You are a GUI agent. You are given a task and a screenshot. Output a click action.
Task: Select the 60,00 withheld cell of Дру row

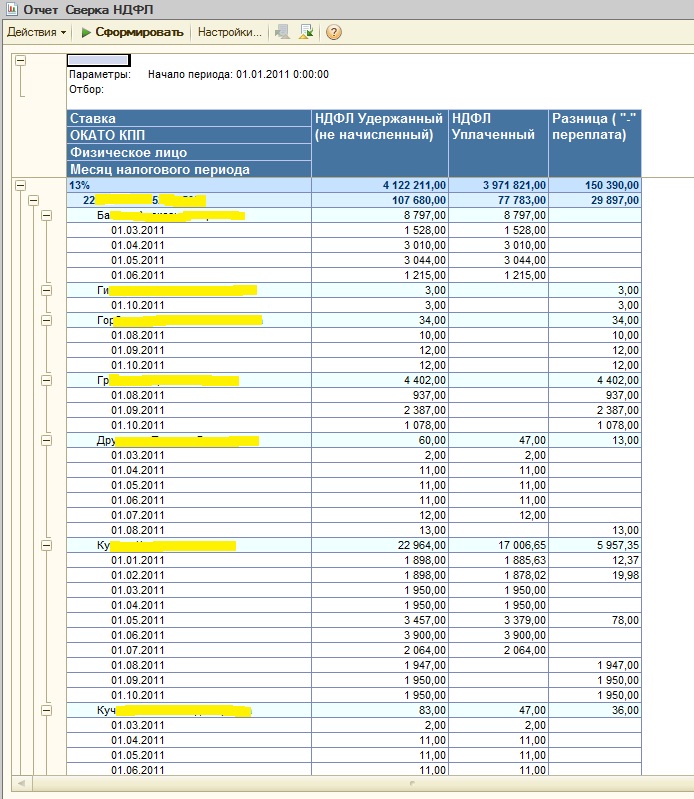(380, 440)
